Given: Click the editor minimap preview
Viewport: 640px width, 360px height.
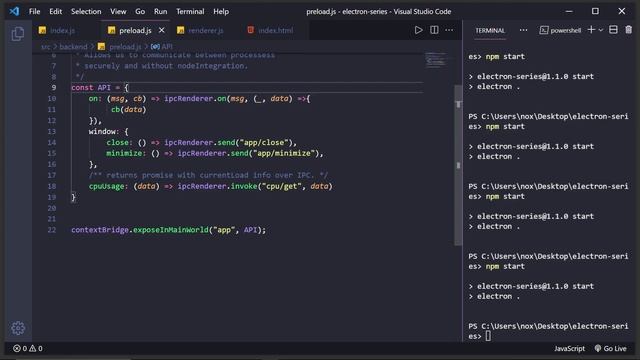Looking at the screenshot, I should tap(436, 60).
